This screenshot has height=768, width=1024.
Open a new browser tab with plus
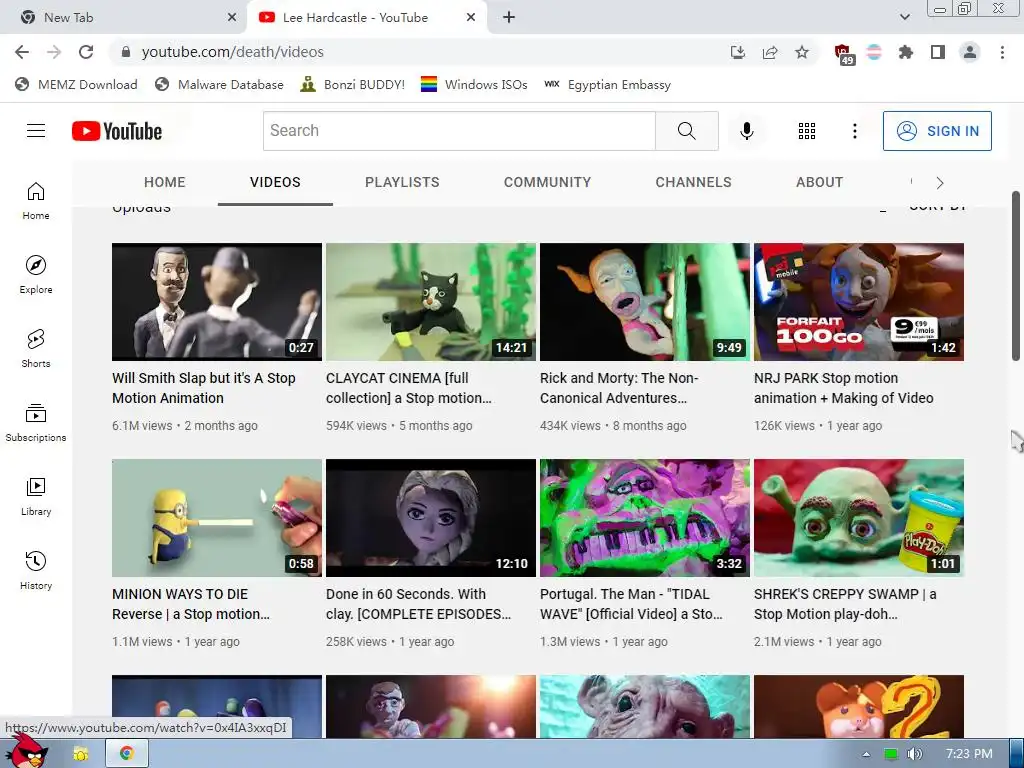click(x=509, y=18)
